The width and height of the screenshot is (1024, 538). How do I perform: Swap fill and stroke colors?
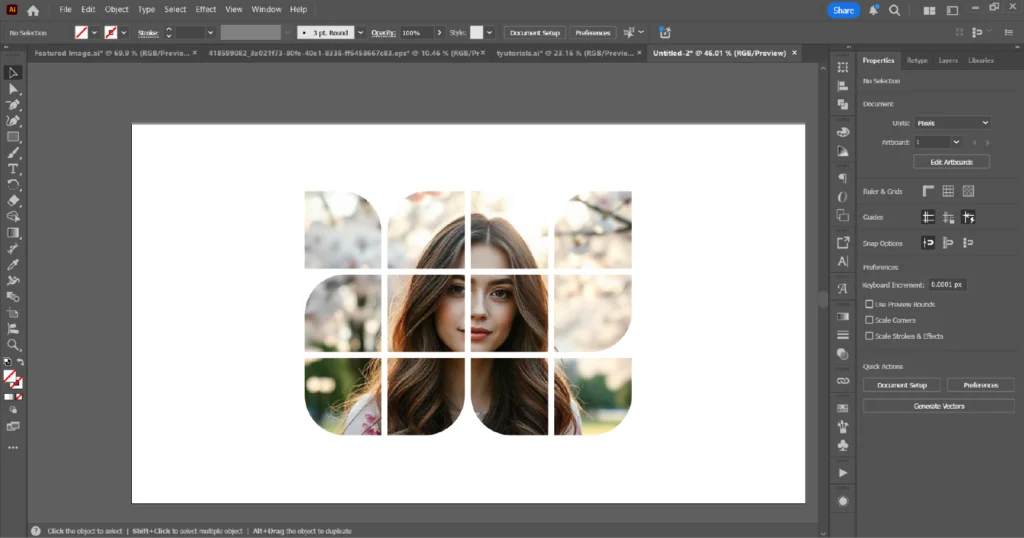click(20, 362)
